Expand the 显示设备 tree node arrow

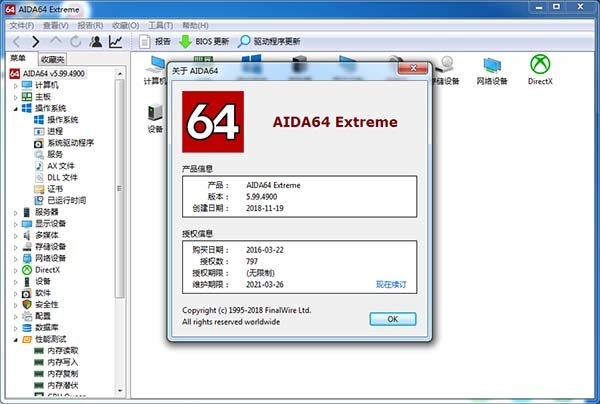tap(16, 224)
